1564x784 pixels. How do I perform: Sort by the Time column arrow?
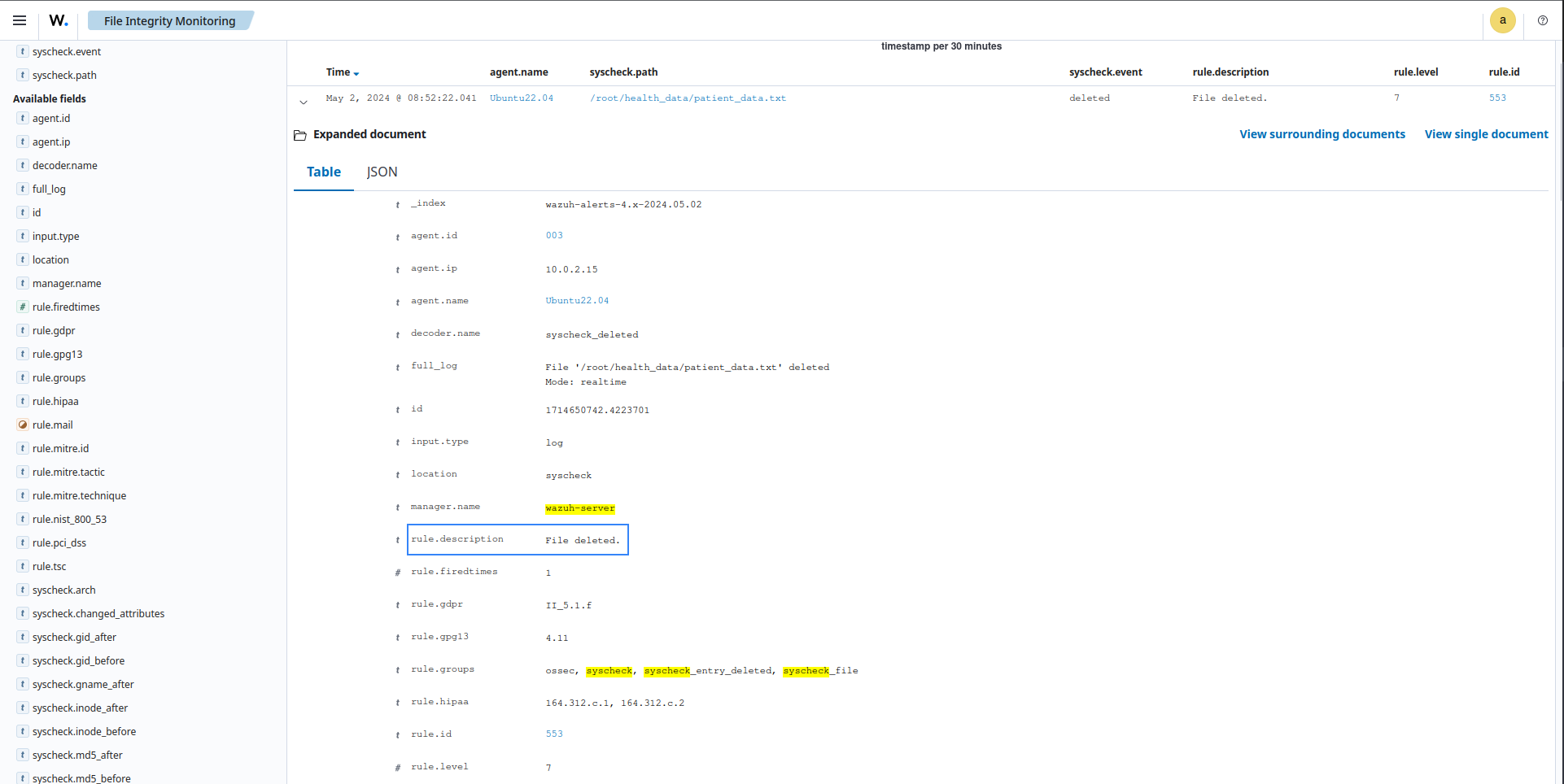pyautogui.click(x=356, y=73)
